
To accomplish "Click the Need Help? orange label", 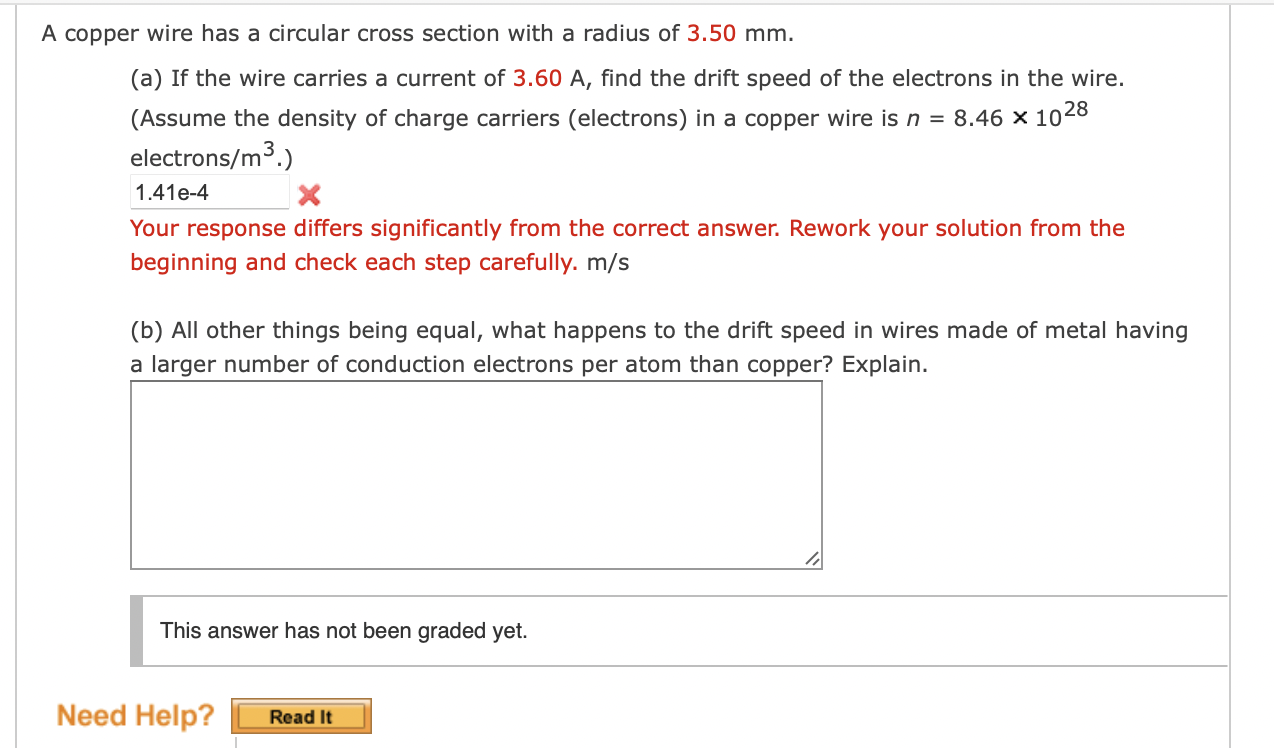I will pyautogui.click(x=135, y=715).
